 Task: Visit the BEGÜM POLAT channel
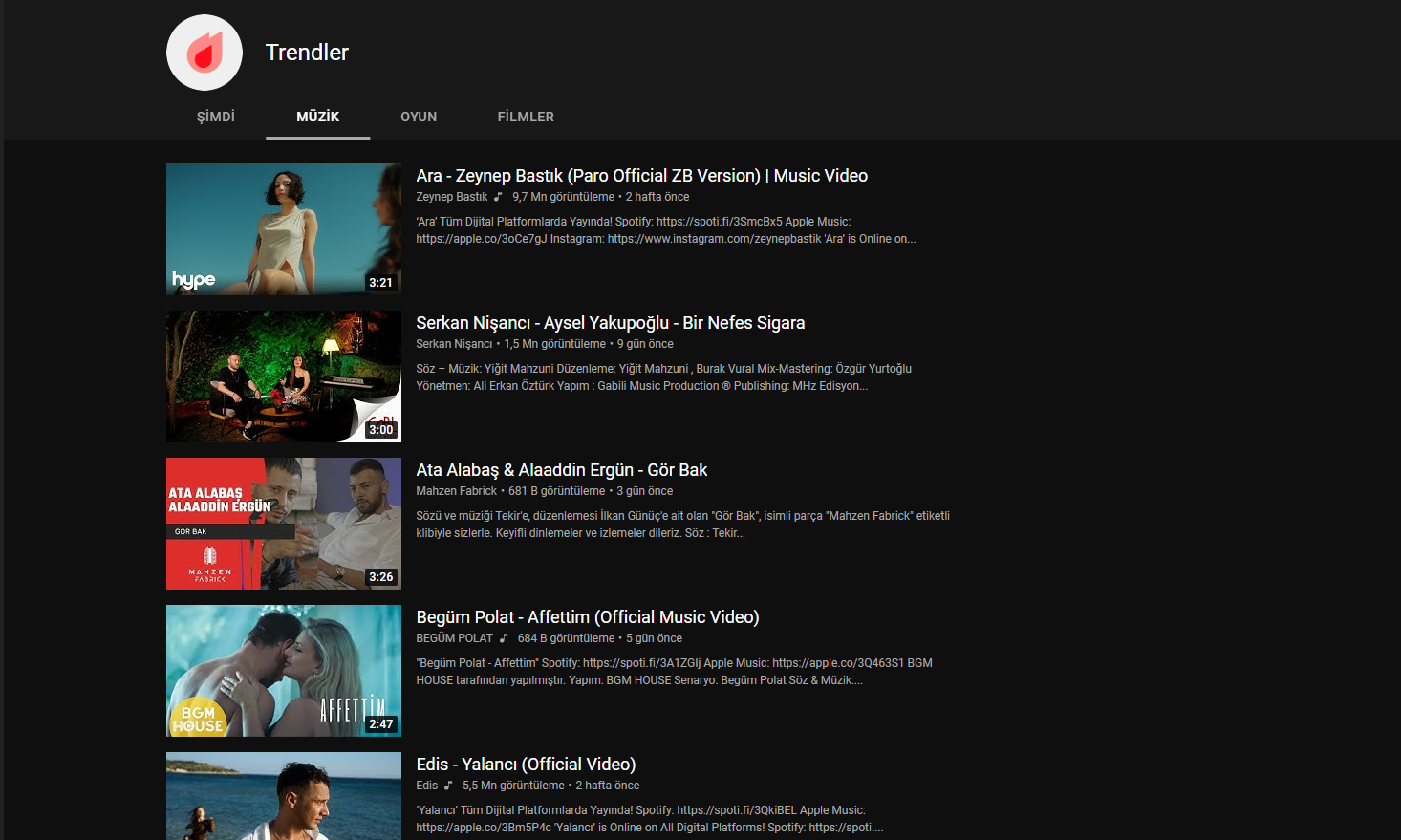pos(455,638)
